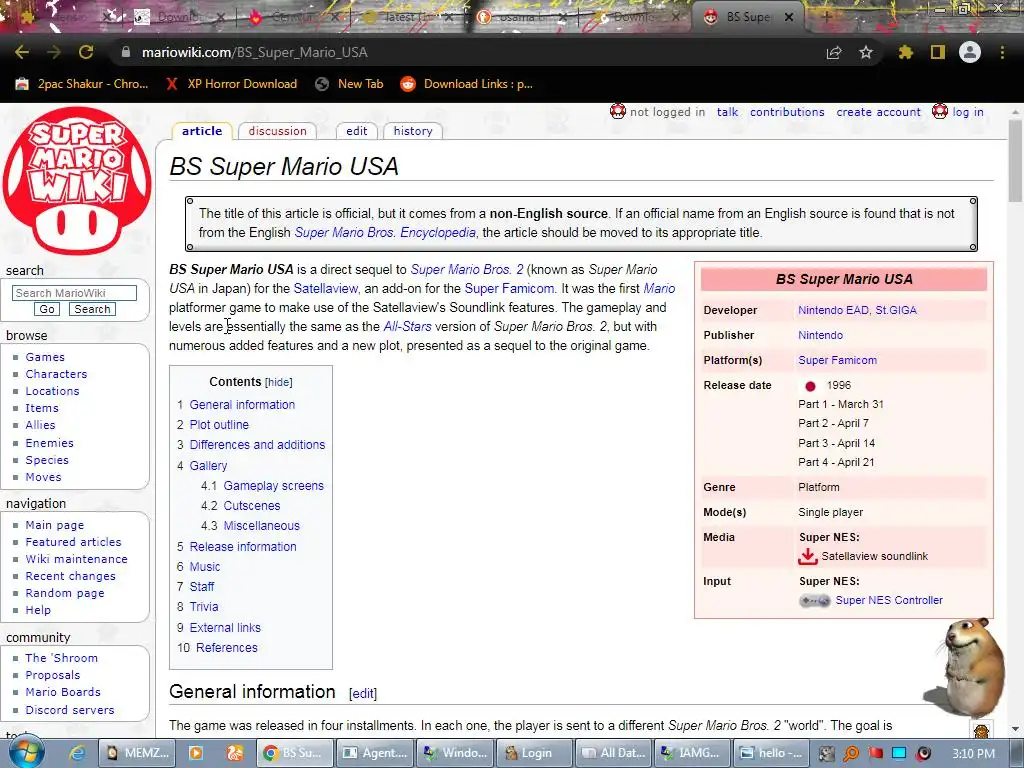Click the Search button in sidebar

[92, 310]
